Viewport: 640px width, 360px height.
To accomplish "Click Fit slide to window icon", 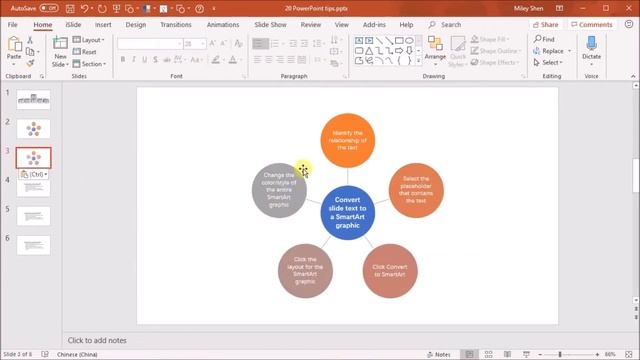I will 629,355.
